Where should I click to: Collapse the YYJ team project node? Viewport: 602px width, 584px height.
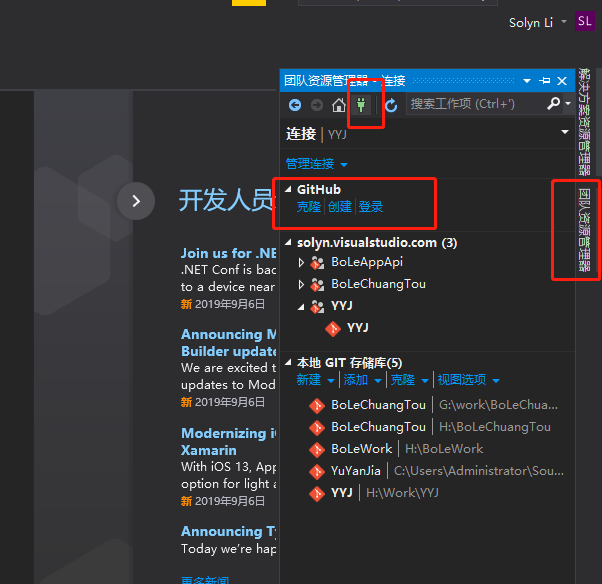(301, 307)
